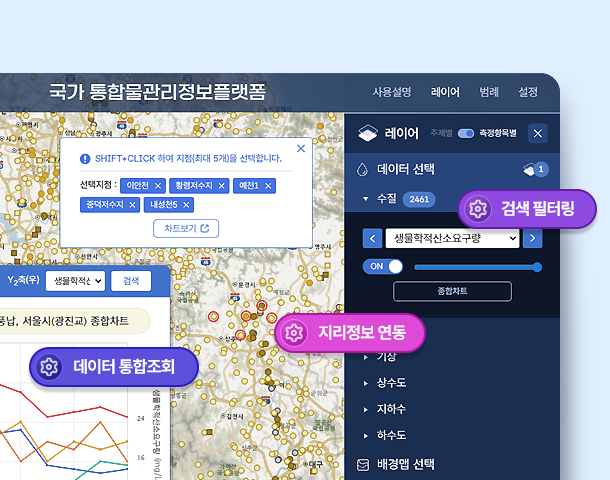The image size is (610, 480).
Task: Collapse the 수질 category
Action: (365, 199)
